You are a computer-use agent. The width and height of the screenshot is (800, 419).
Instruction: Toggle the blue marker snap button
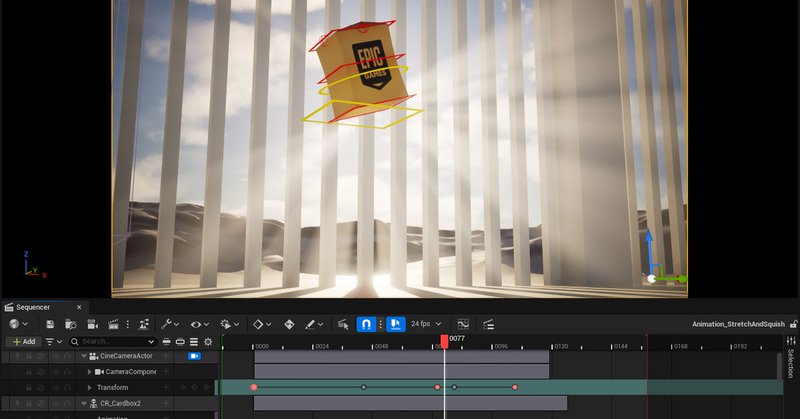coord(395,324)
